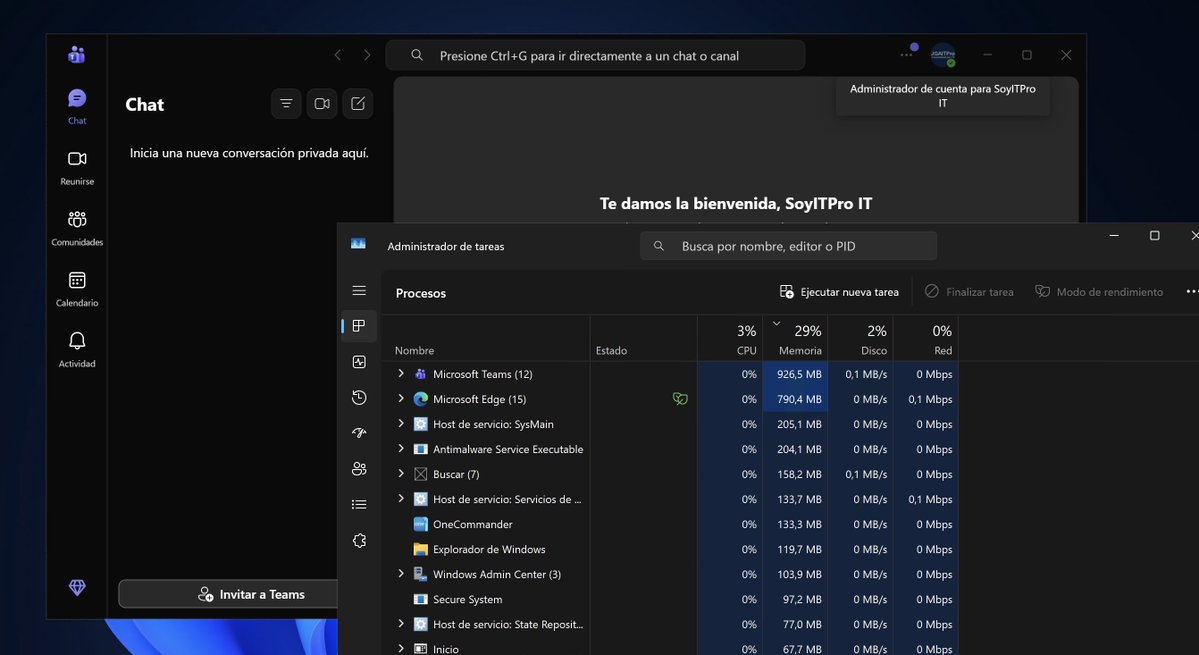
Task: Open Actividad notifications in Teams
Action: pos(77,349)
